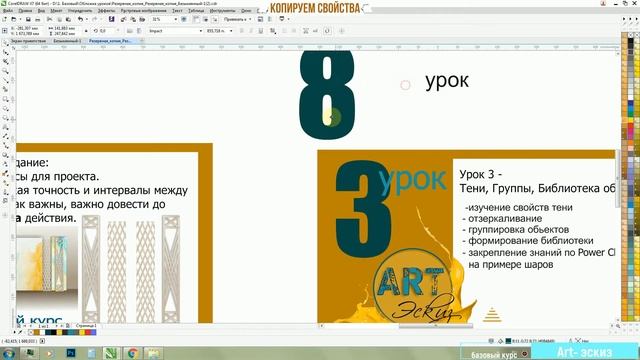Pick the No Color document palette swatch
Image resolution: width=640 pixels, height=360 pixels.
[31, 333]
